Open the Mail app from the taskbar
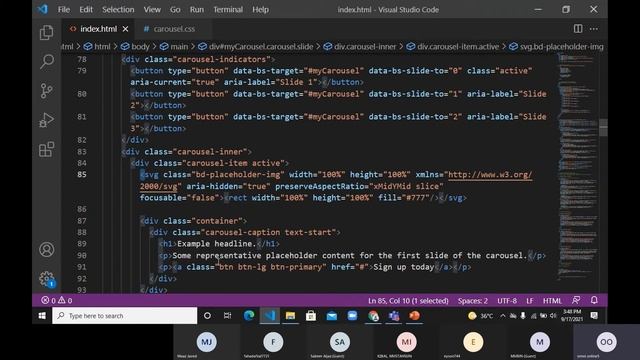Image resolution: width=640 pixels, height=360 pixels. [x=331, y=316]
